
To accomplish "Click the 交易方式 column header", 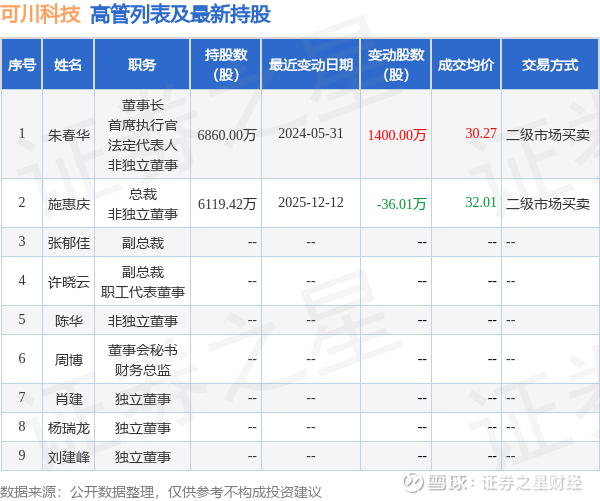I will pyautogui.click(x=550, y=65).
